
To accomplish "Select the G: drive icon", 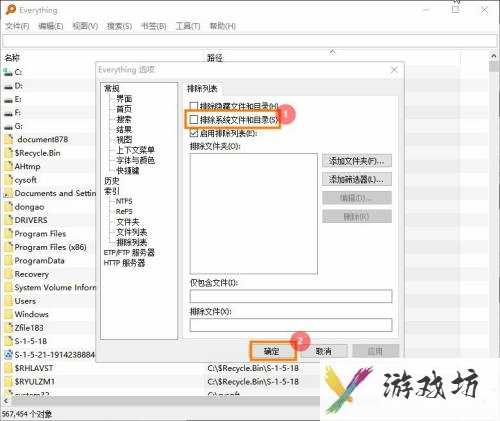I will point(8,126).
